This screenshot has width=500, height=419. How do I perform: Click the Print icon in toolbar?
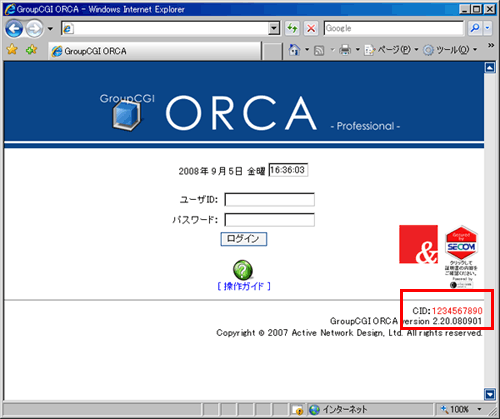(345, 50)
